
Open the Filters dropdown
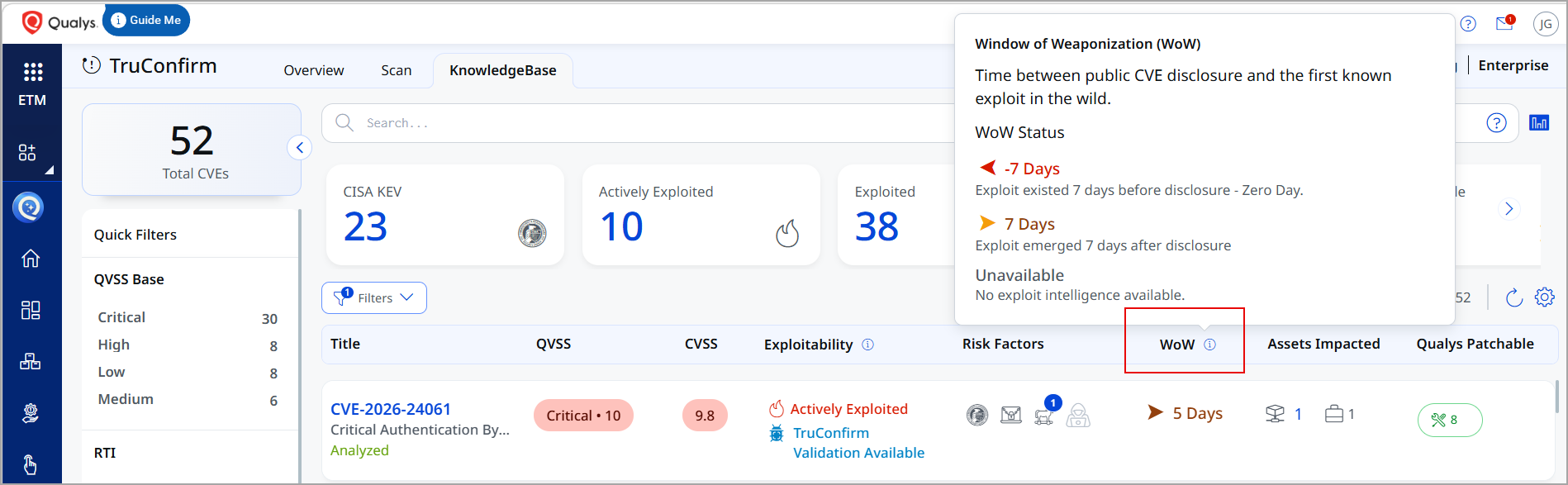(x=374, y=297)
